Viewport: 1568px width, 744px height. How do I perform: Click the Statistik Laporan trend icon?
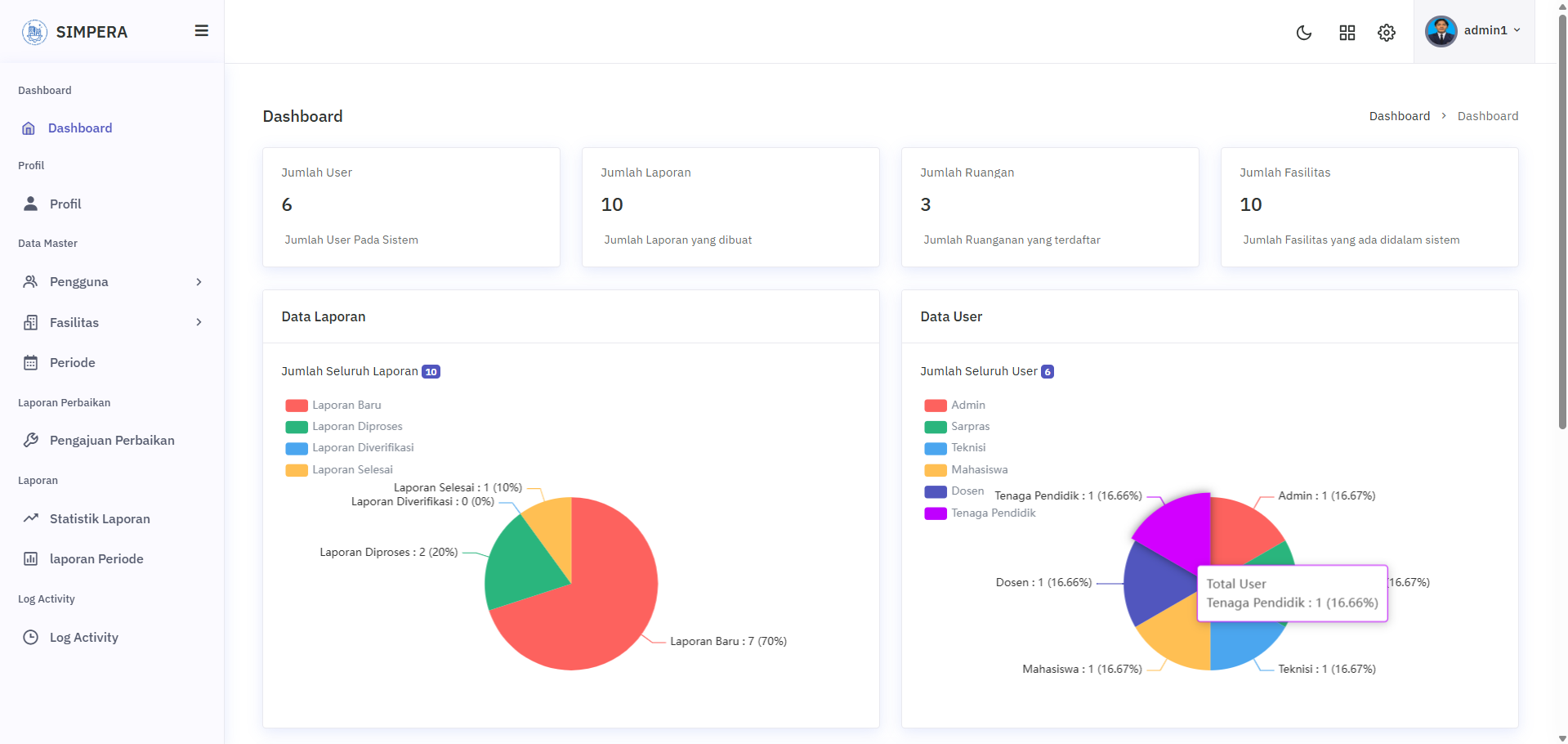point(31,519)
